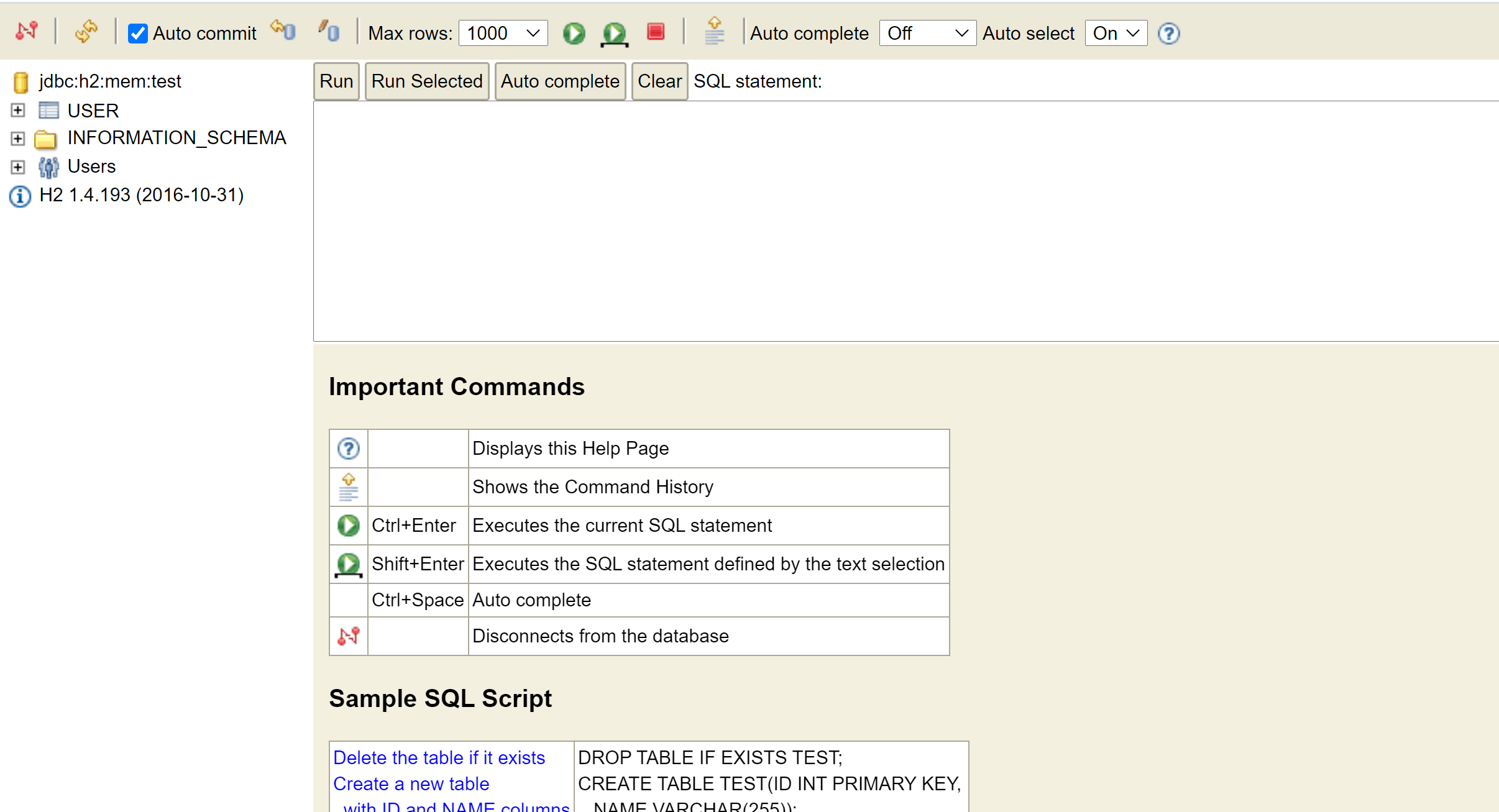Click the Commit icon in toolbar

tap(329, 31)
